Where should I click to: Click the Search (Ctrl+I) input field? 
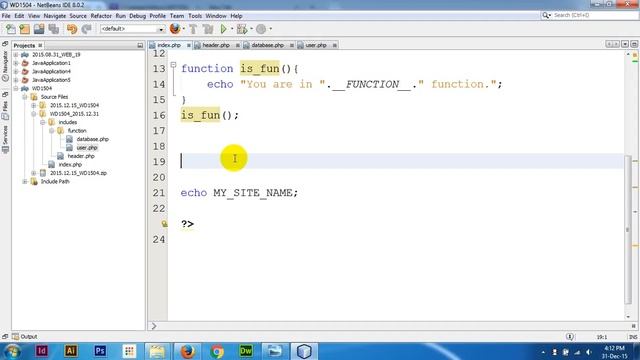(595, 15)
